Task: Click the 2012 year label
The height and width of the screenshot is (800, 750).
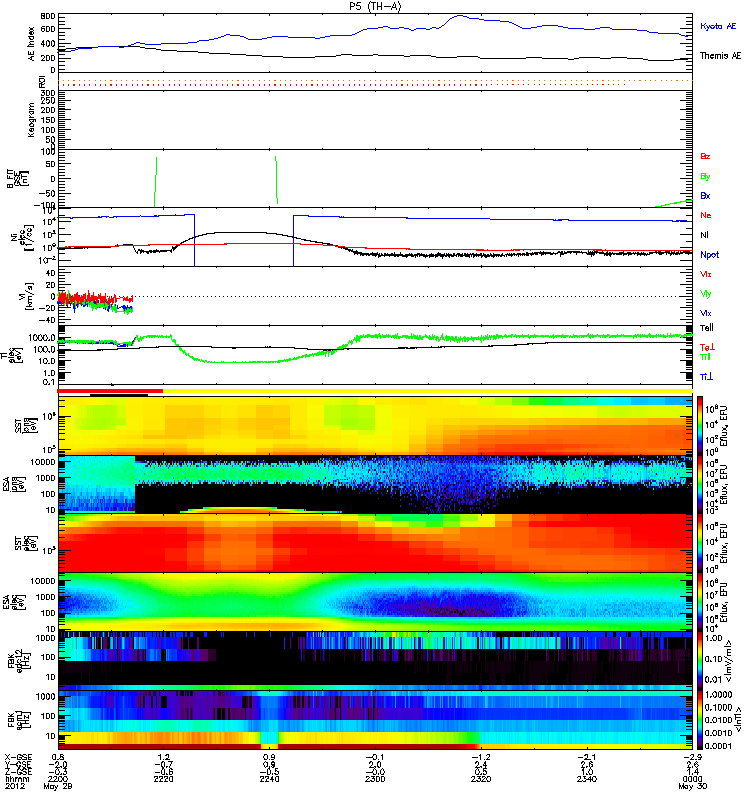Action: coord(15,786)
